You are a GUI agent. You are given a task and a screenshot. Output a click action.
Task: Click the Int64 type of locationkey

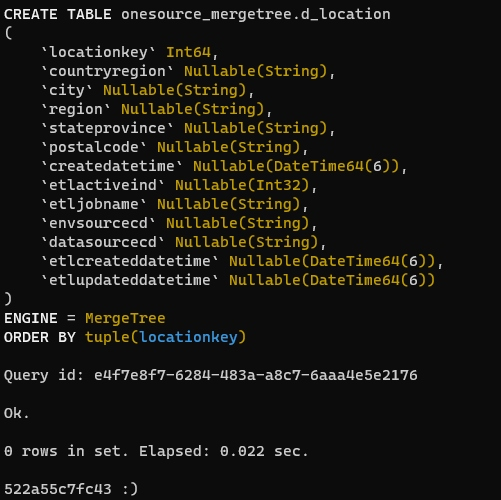(x=188, y=52)
